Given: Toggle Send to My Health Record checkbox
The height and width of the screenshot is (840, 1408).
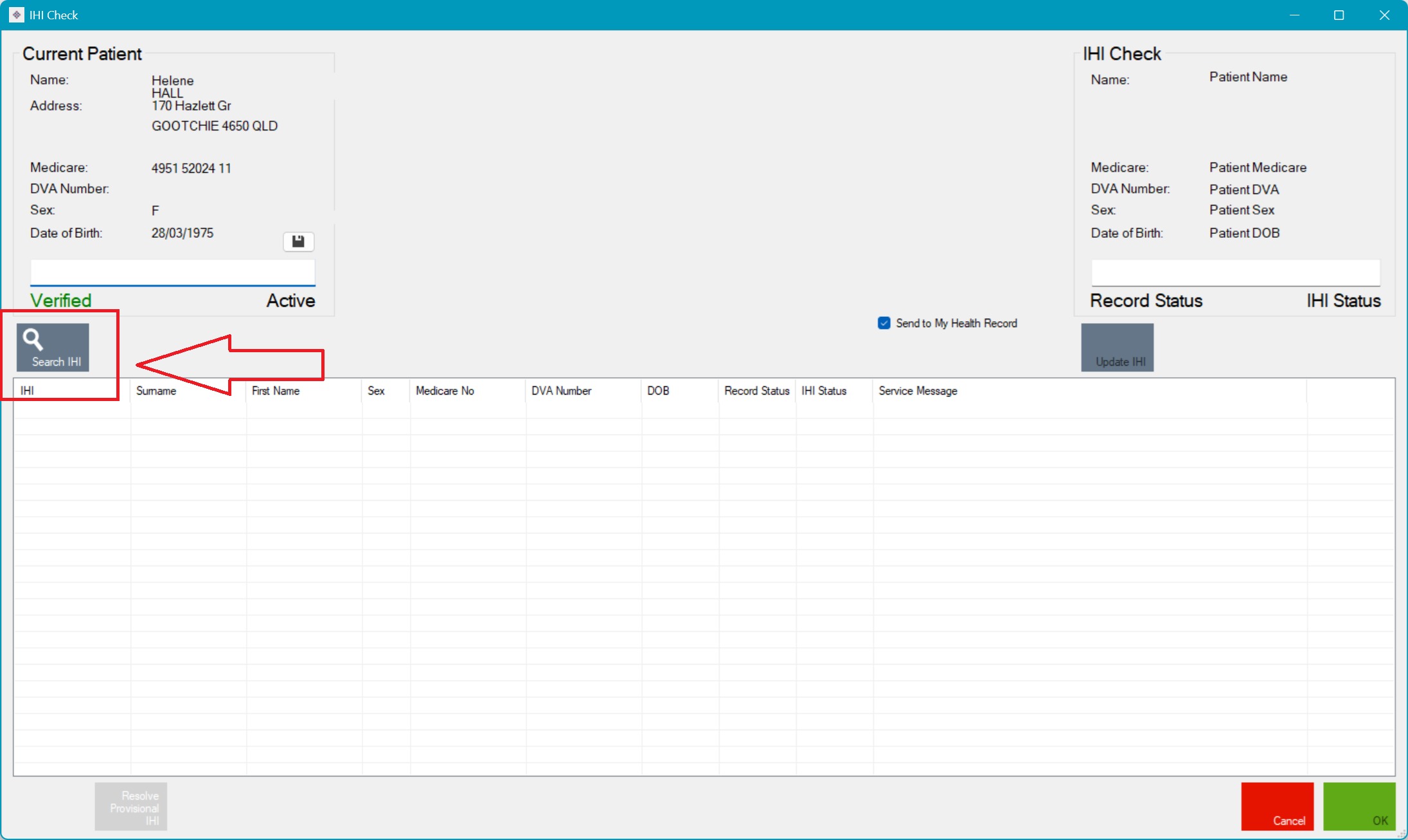Looking at the screenshot, I should point(884,323).
